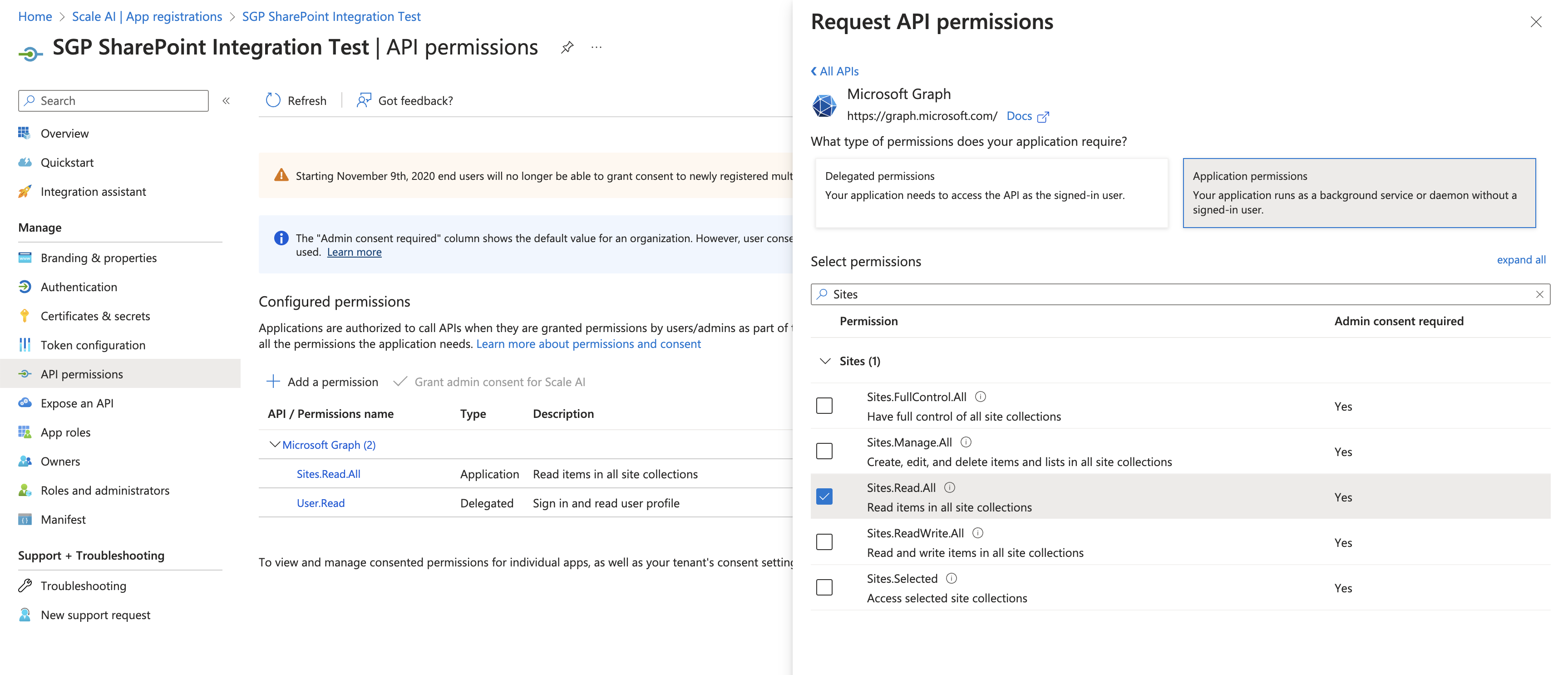This screenshot has width=1568, height=675.
Task: Pin the API permissions page
Action: click(567, 48)
